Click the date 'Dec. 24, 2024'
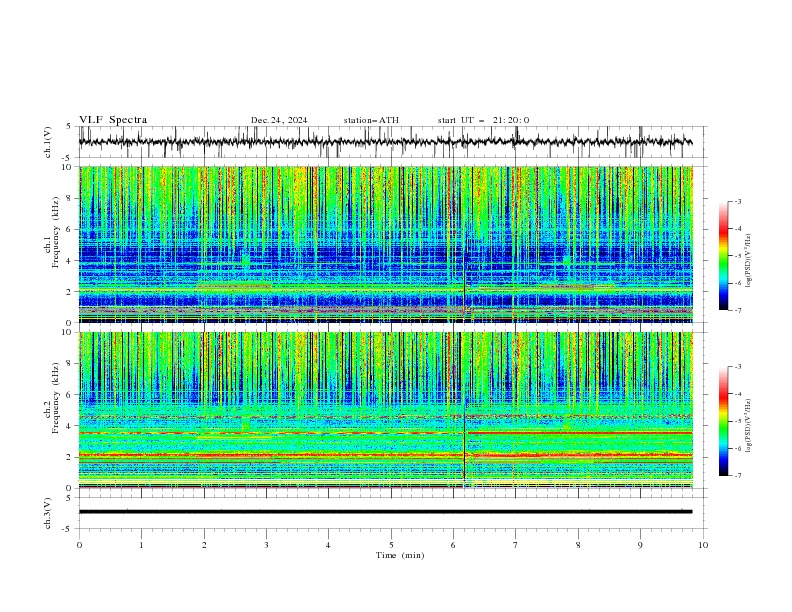Screen dimensions: 792x612 [279, 120]
